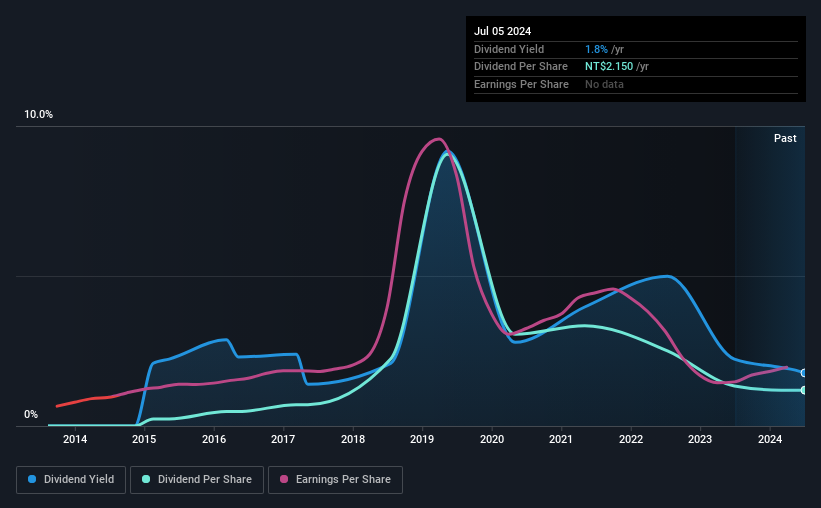Click the 1.8% dividend yield value
Screen dimensions: 821x508
[596, 49]
